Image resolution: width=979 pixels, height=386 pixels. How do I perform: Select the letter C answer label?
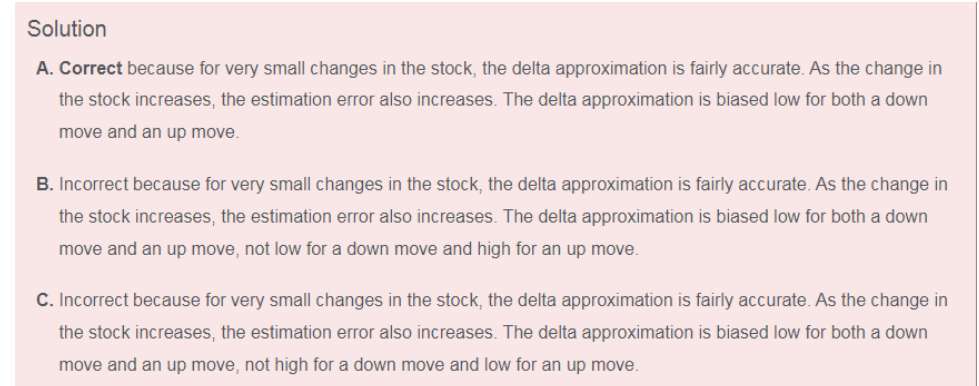pyautogui.click(x=44, y=300)
